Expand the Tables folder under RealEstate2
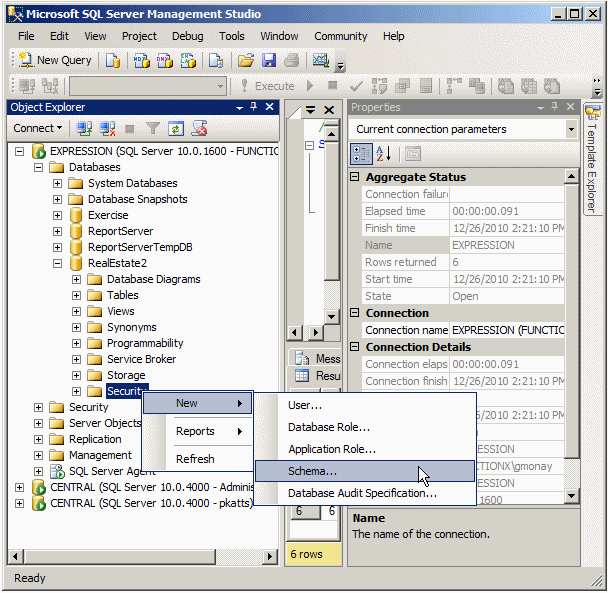This screenshot has height=593, width=608. (x=76, y=296)
